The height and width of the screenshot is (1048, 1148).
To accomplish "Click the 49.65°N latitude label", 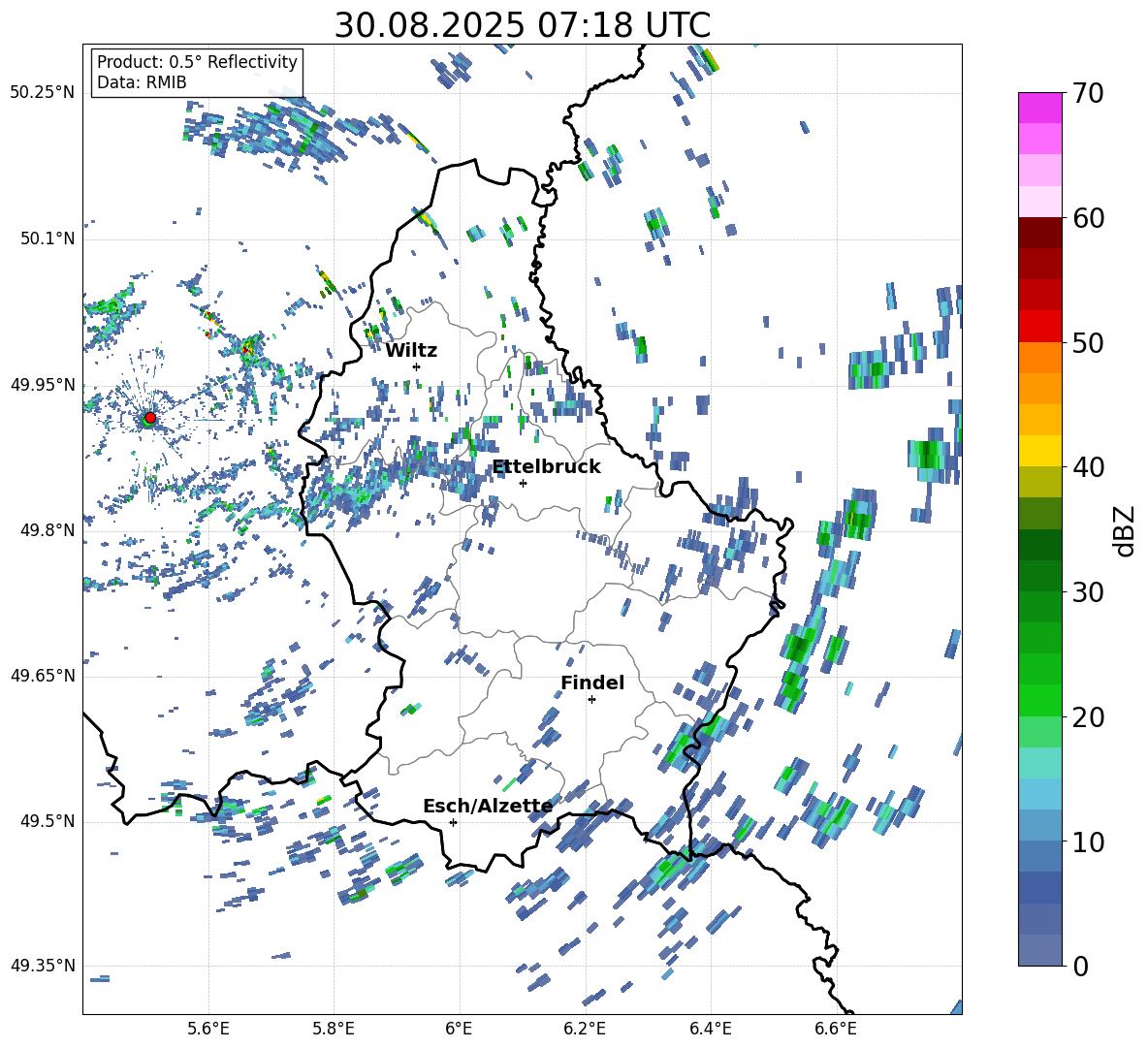I will (43, 676).
